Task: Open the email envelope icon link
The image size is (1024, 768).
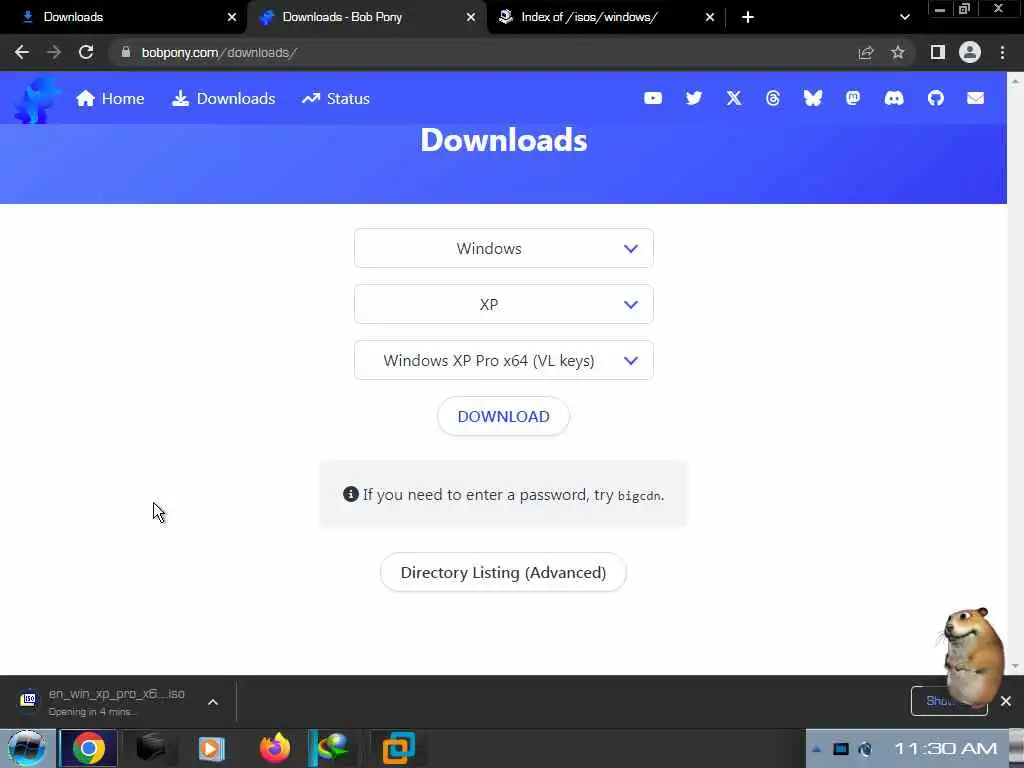Action: click(x=975, y=98)
